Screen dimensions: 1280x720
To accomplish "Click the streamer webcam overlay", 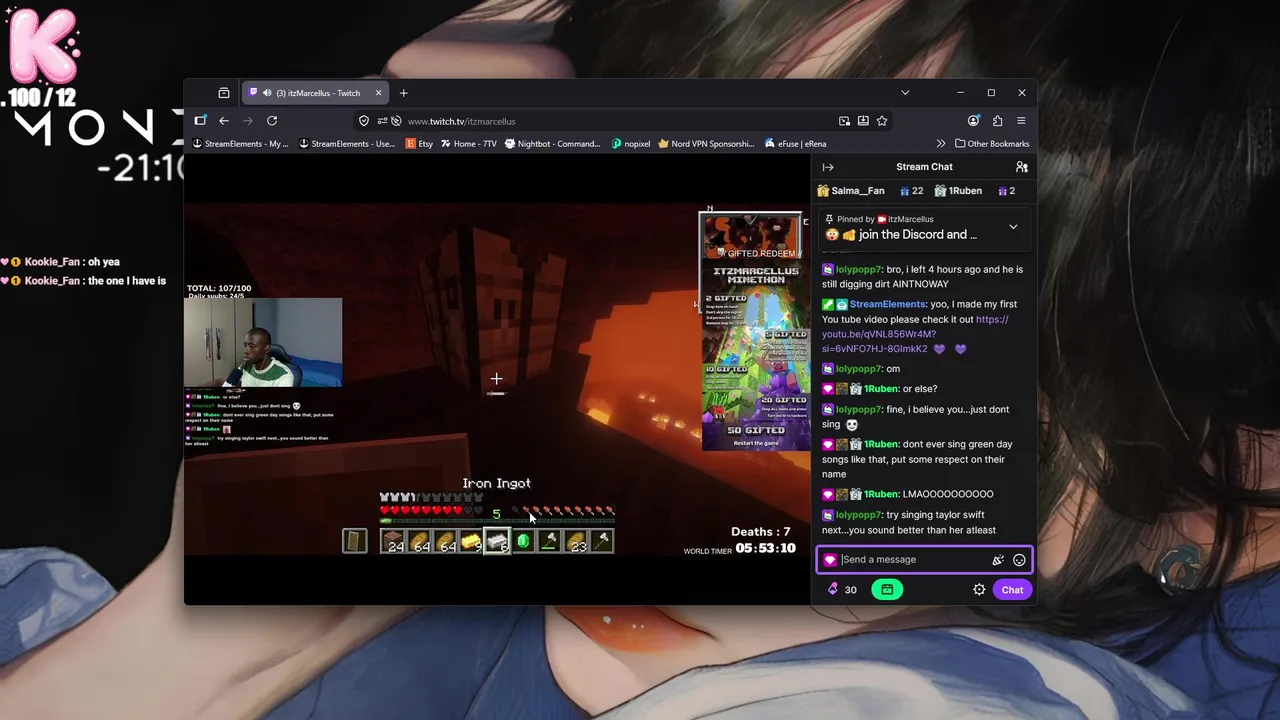I will [x=263, y=342].
